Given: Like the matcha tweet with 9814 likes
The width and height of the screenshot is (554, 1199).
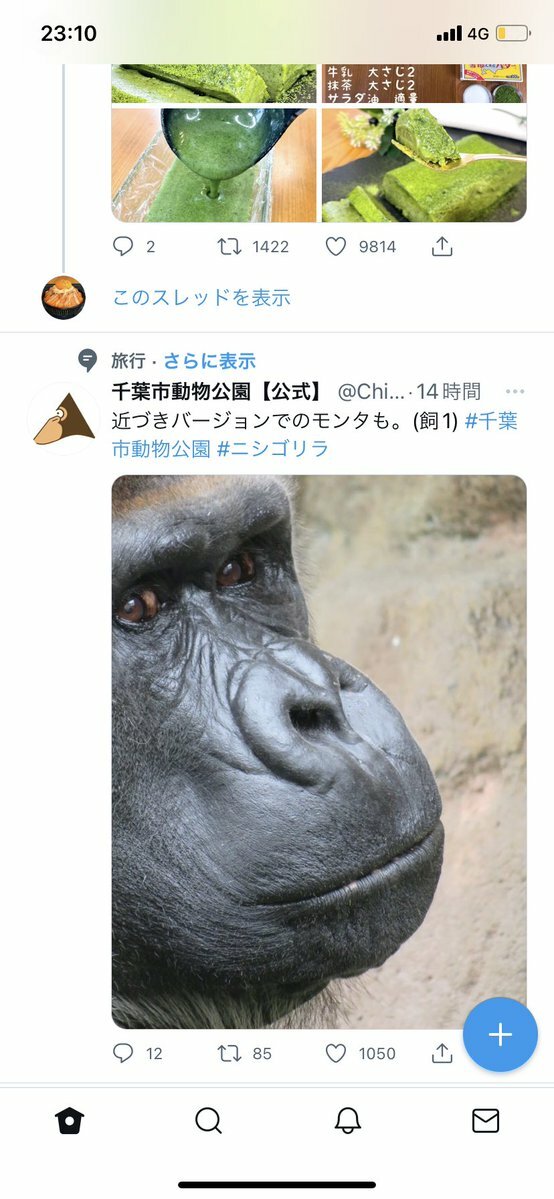Looking at the screenshot, I should (x=336, y=246).
